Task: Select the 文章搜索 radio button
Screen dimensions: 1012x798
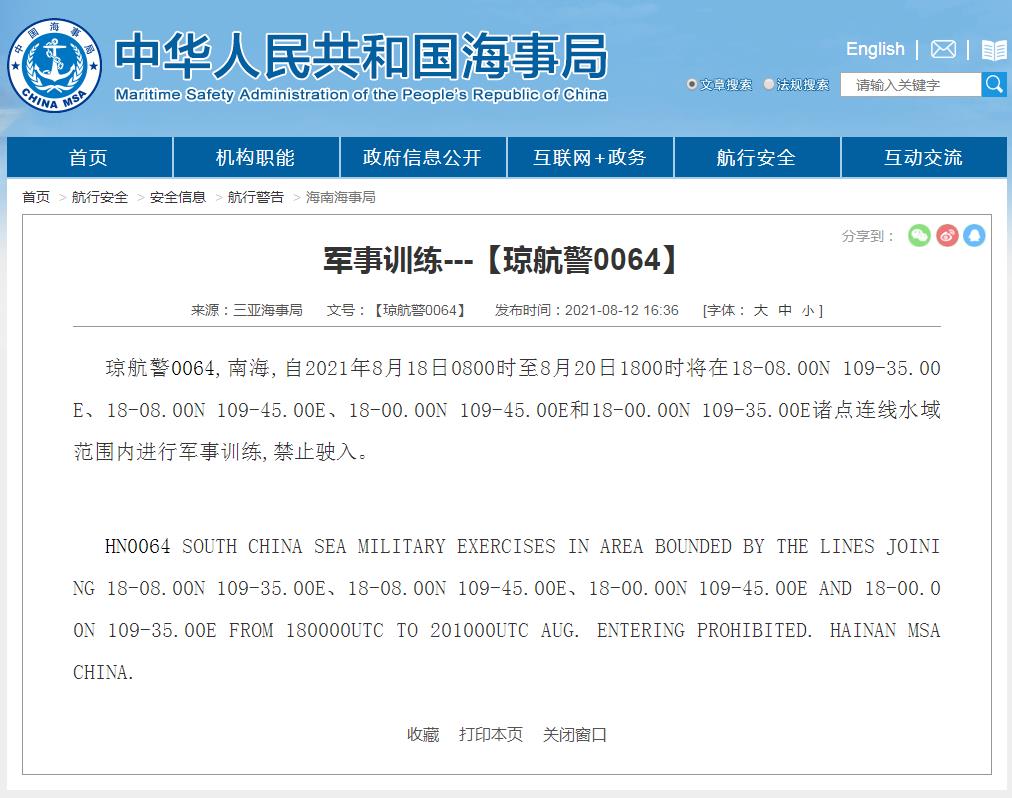Action: tap(692, 85)
